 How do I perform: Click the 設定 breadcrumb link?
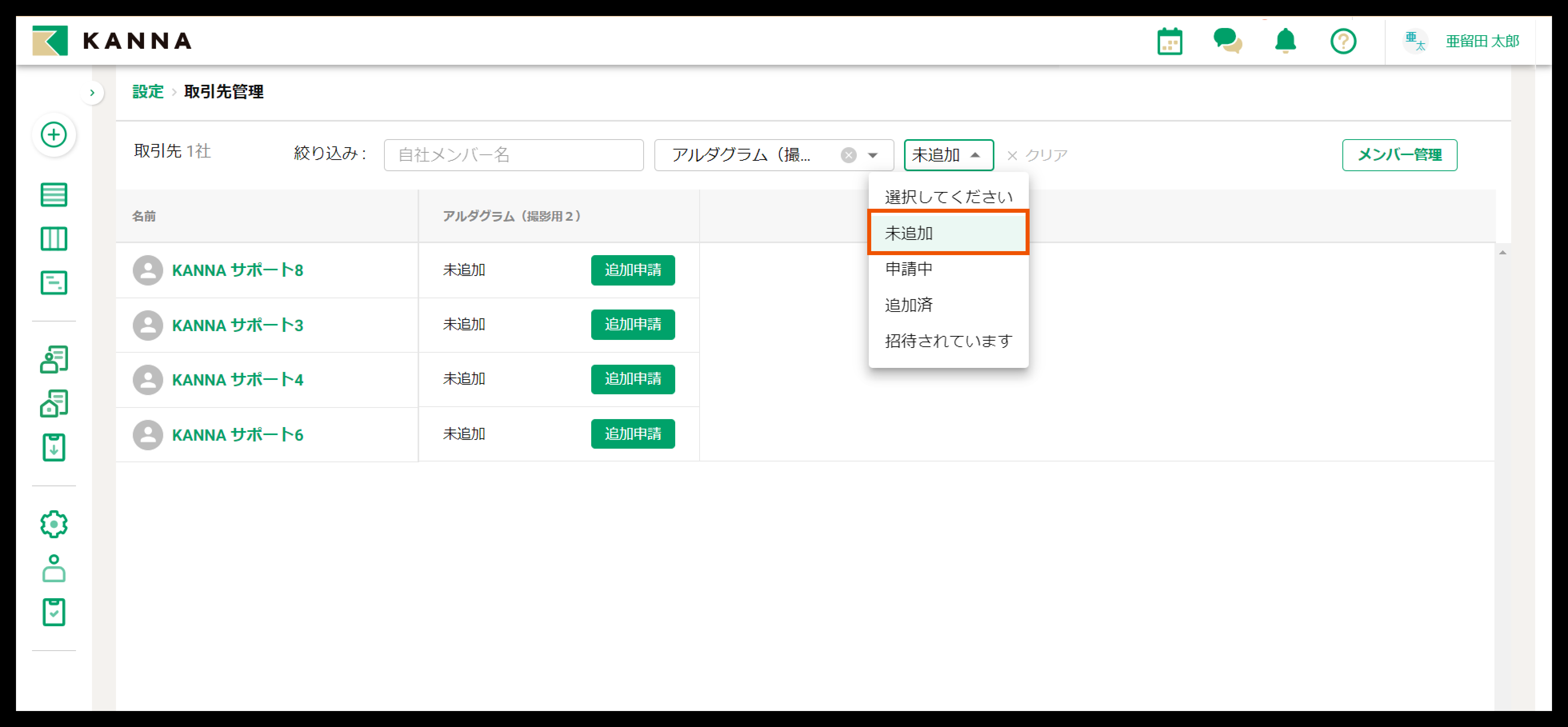(x=148, y=92)
